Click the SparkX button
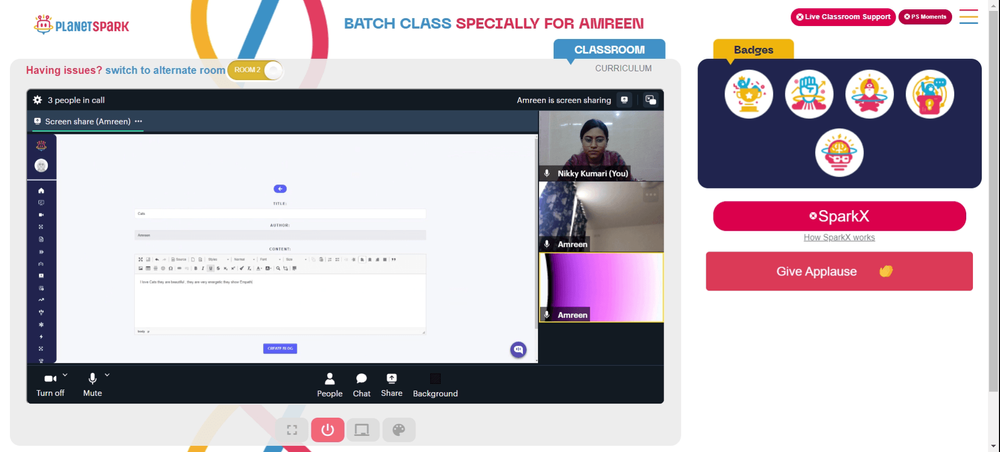Viewport: 1000px width, 452px height. pos(839,216)
